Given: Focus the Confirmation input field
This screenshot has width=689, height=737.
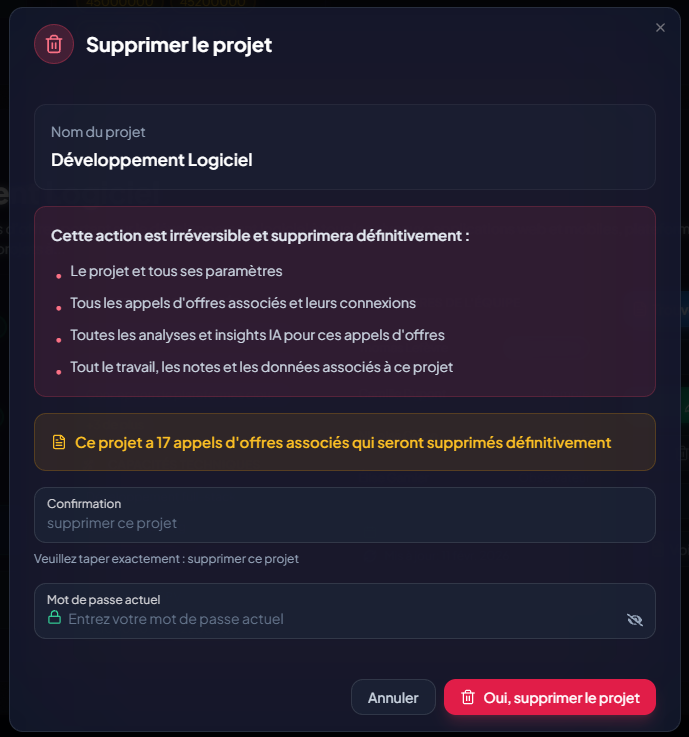Looking at the screenshot, I should point(344,523).
